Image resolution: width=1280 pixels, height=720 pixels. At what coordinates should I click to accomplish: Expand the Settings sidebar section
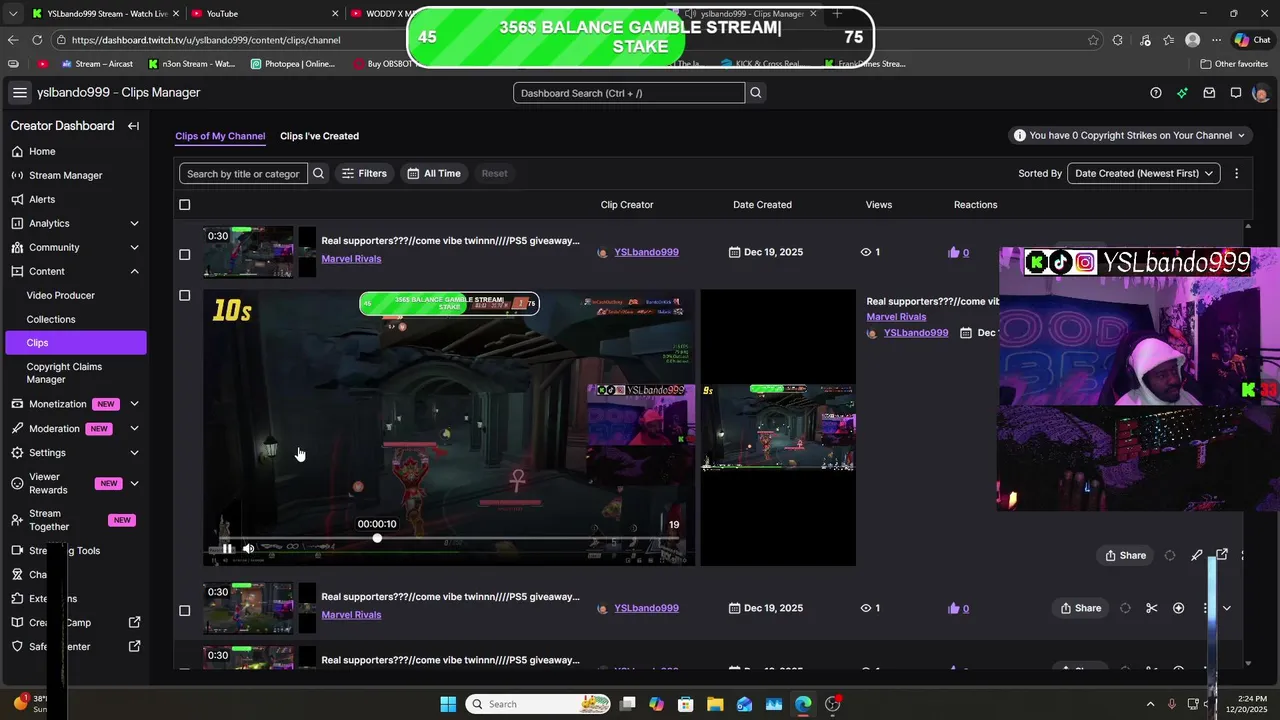click(x=134, y=452)
